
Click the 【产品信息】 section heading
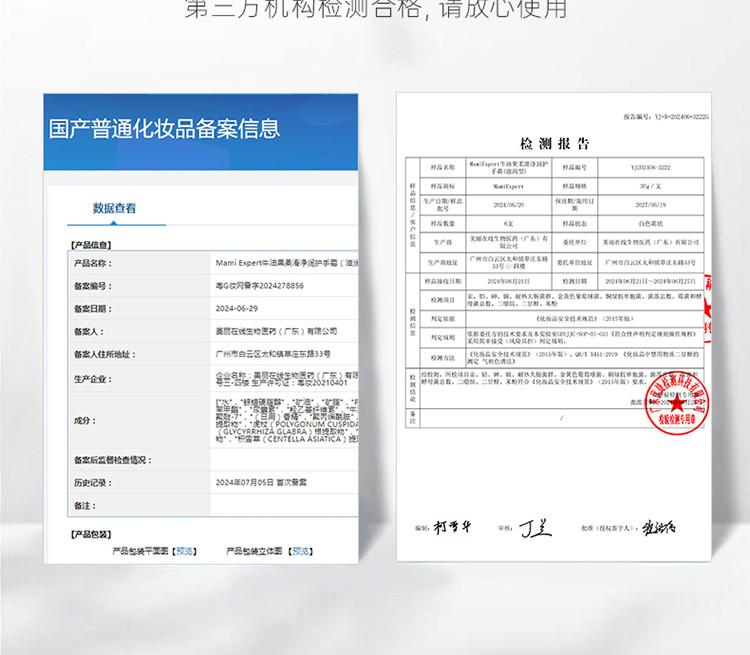click(x=91, y=245)
